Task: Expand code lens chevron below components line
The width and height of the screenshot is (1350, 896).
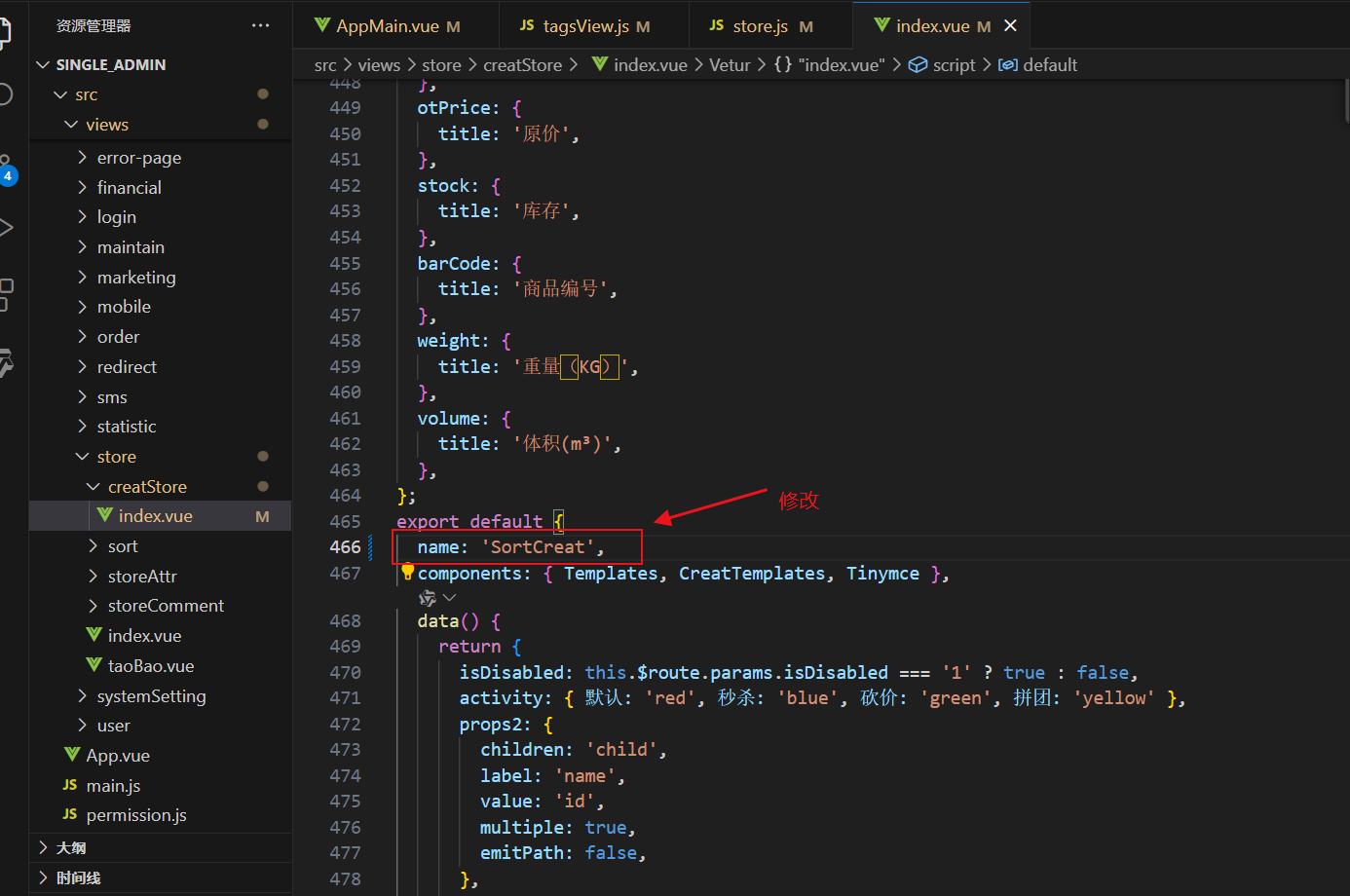Action: pos(449,598)
